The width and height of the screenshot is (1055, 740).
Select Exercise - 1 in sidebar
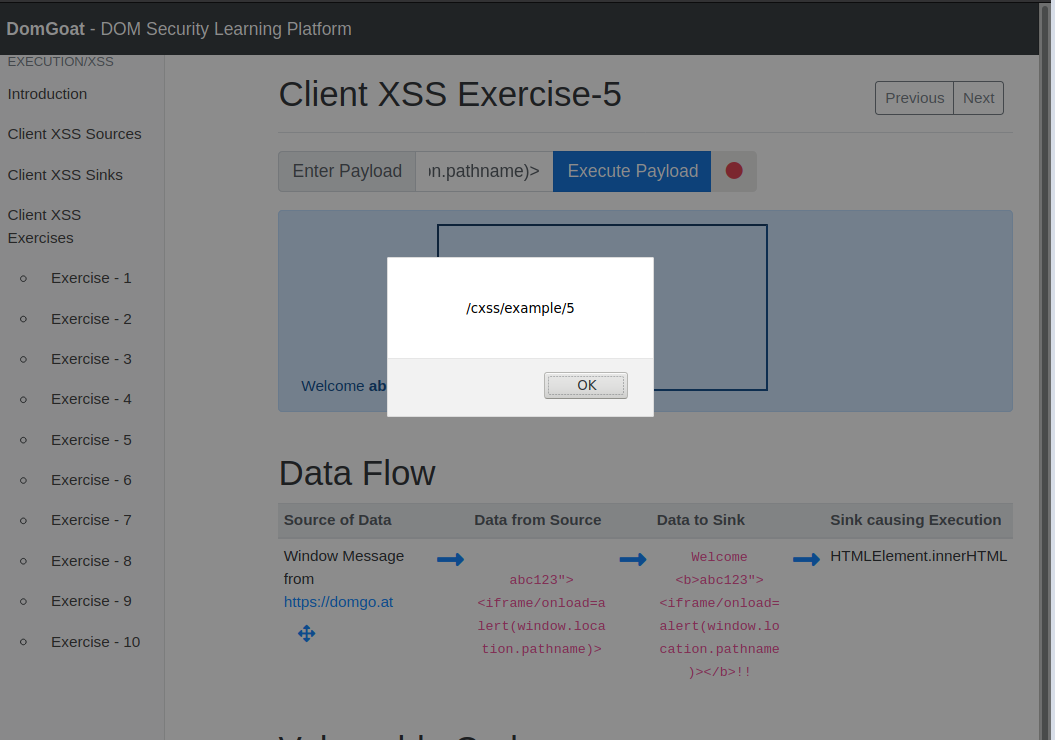click(x=91, y=278)
